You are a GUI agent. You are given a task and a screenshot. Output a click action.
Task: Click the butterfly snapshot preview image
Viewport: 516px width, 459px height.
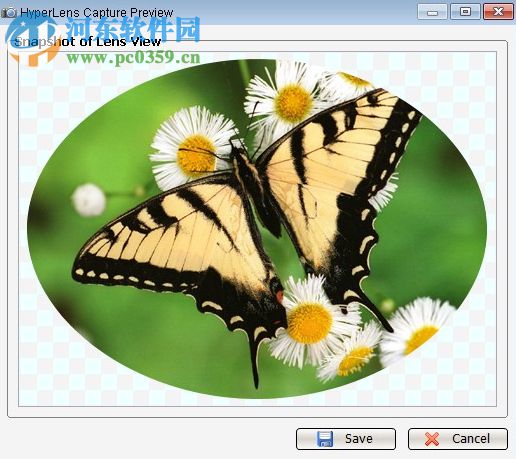click(x=257, y=229)
